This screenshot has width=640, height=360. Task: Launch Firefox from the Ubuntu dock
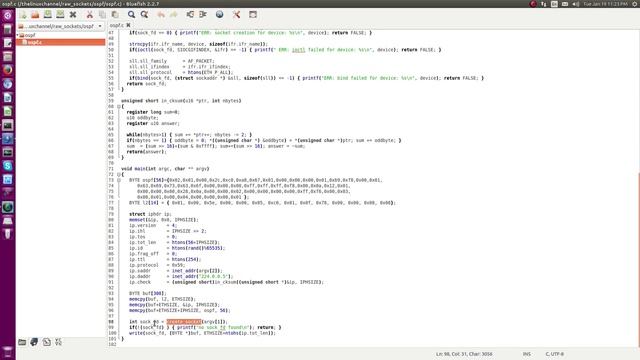point(8,70)
